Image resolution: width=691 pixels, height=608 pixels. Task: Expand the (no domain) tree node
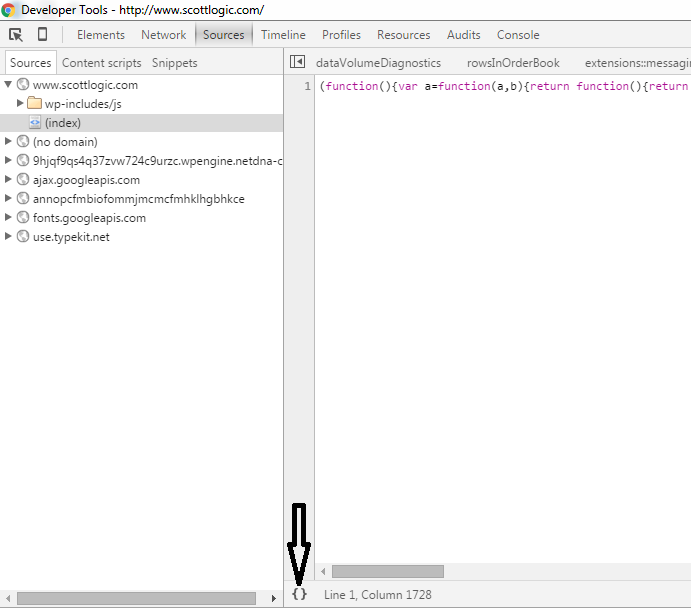[x=9, y=142]
